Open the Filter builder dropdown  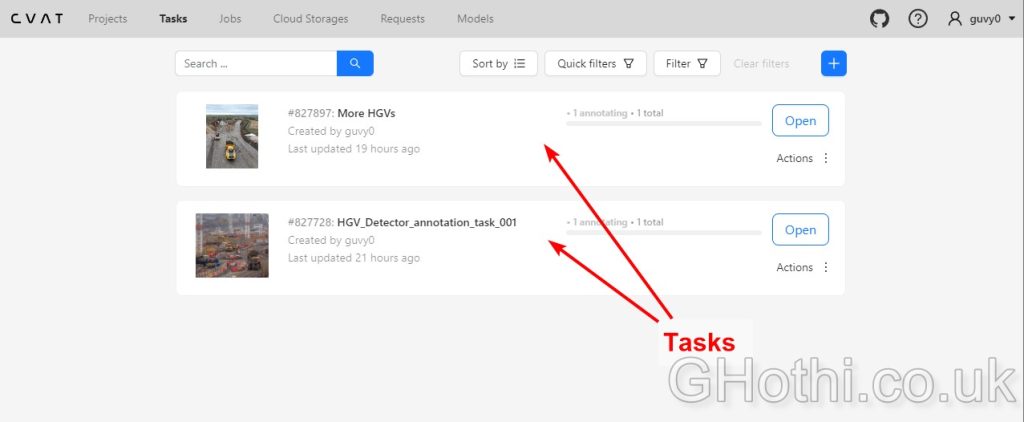687,64
